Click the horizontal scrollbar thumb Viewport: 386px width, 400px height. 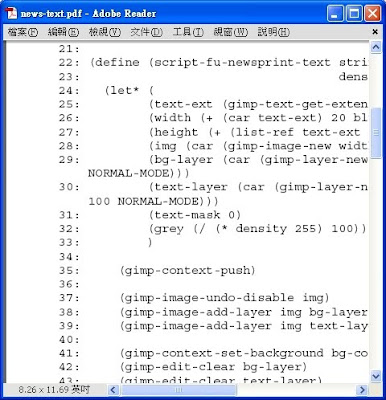(178, 389)
